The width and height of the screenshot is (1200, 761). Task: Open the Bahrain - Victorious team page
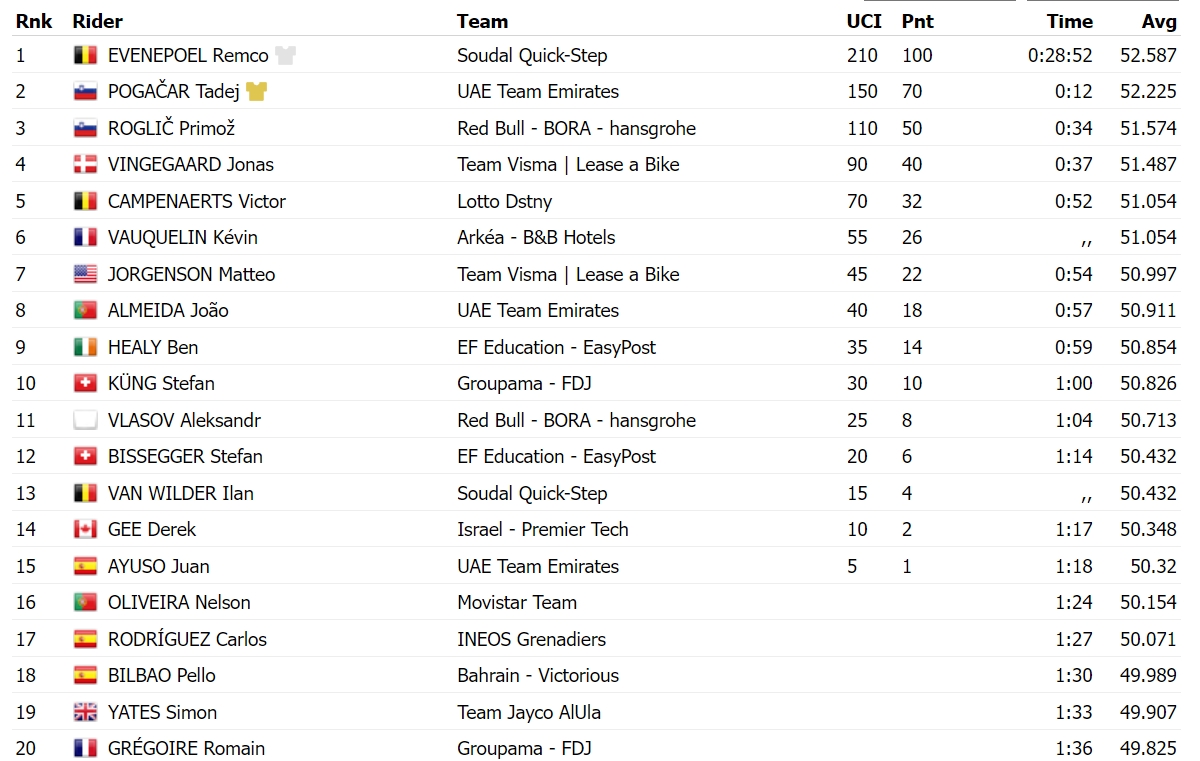(x=538, y=675)
